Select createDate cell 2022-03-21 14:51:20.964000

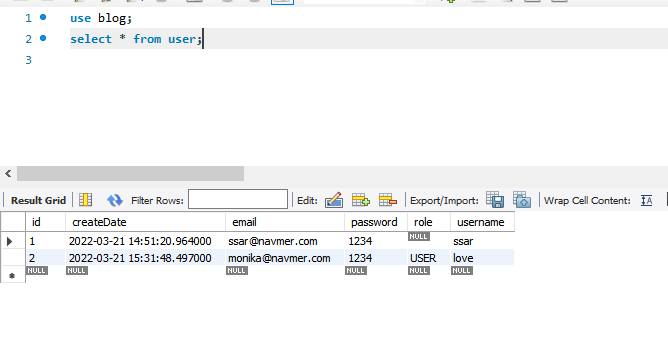145,241
